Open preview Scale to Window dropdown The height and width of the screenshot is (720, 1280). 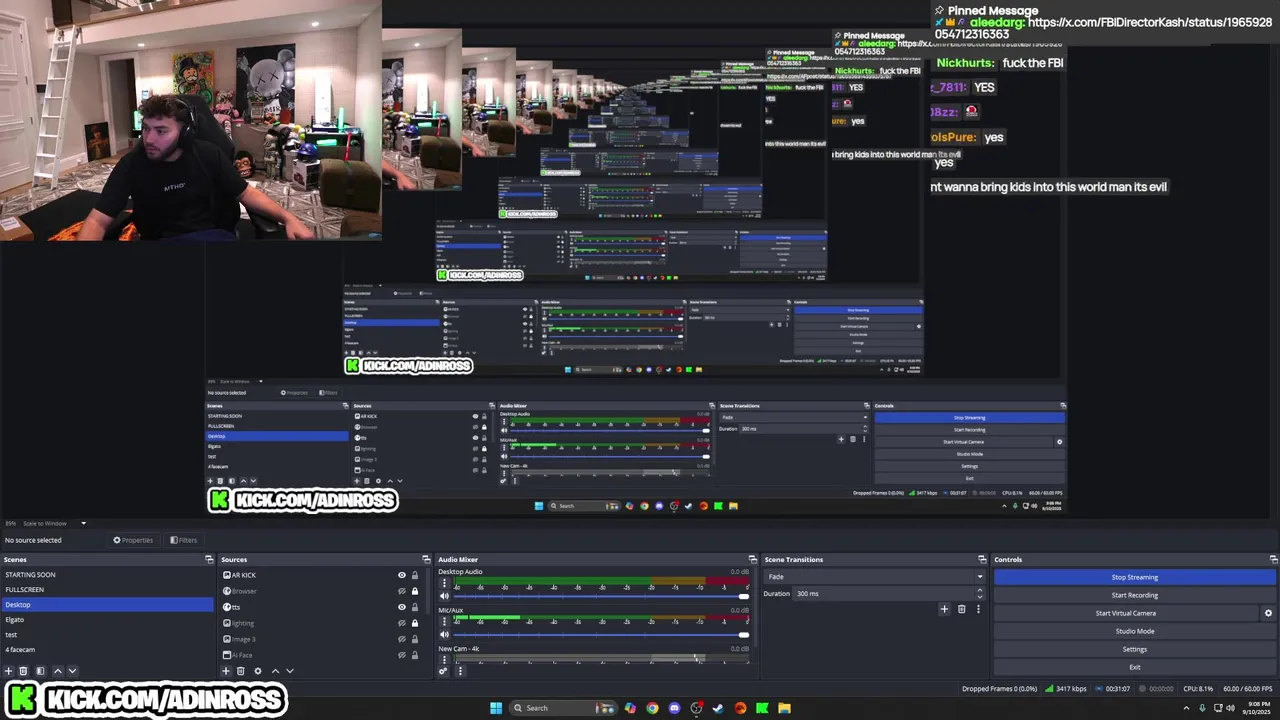(x=53, y=523)
